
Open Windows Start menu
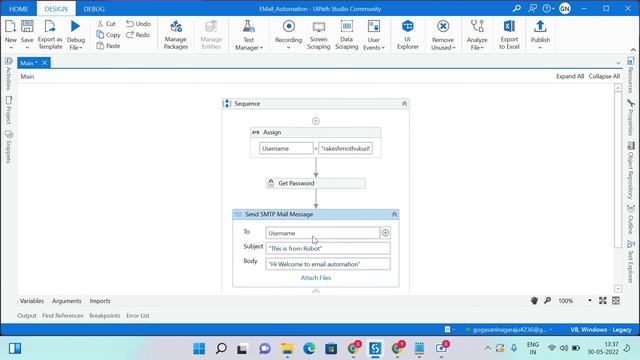click(199, 349)
